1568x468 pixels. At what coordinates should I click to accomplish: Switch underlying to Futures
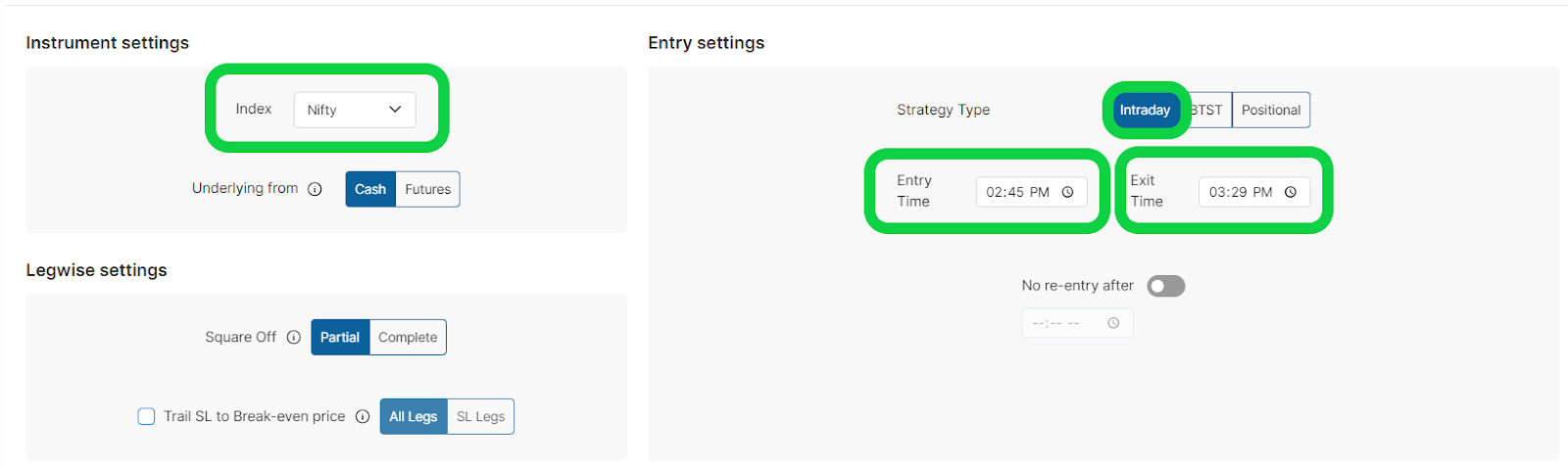point(428,189)
